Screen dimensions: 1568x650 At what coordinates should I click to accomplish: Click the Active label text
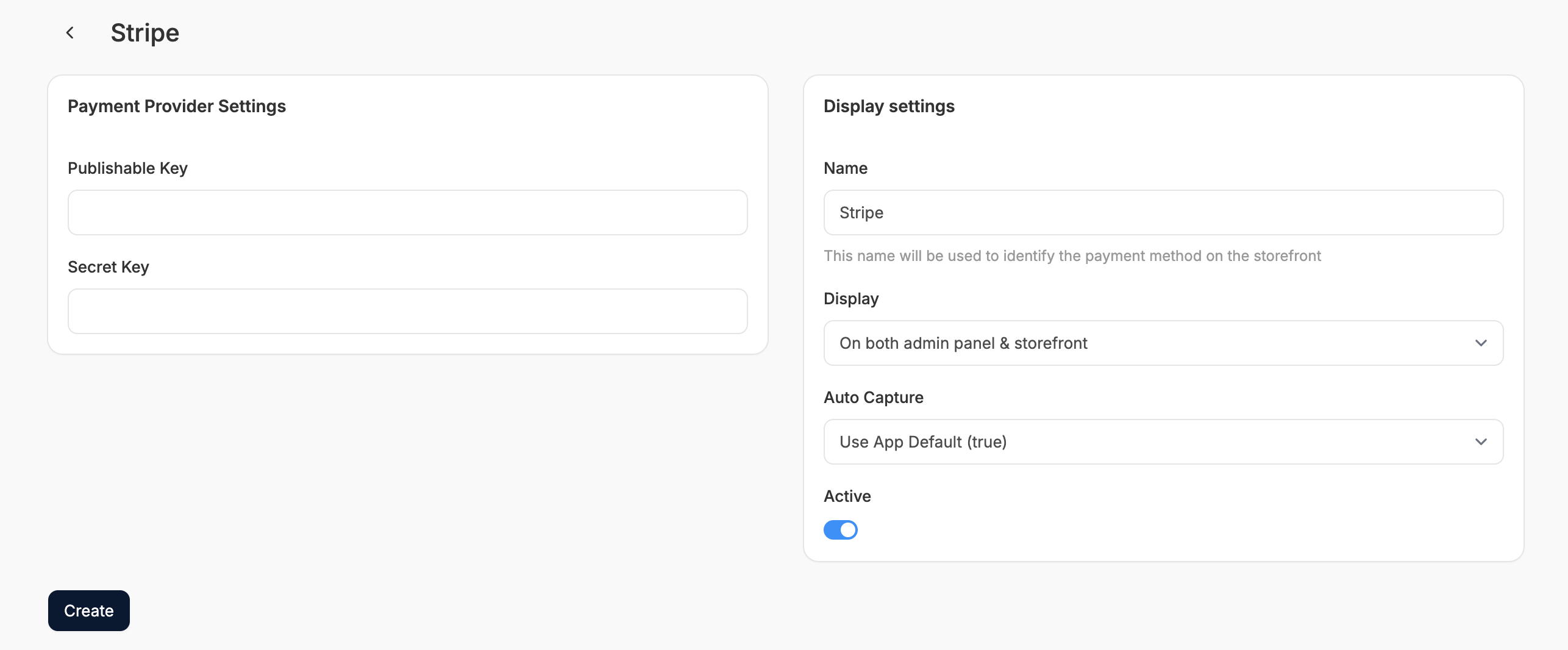[847, 496]
